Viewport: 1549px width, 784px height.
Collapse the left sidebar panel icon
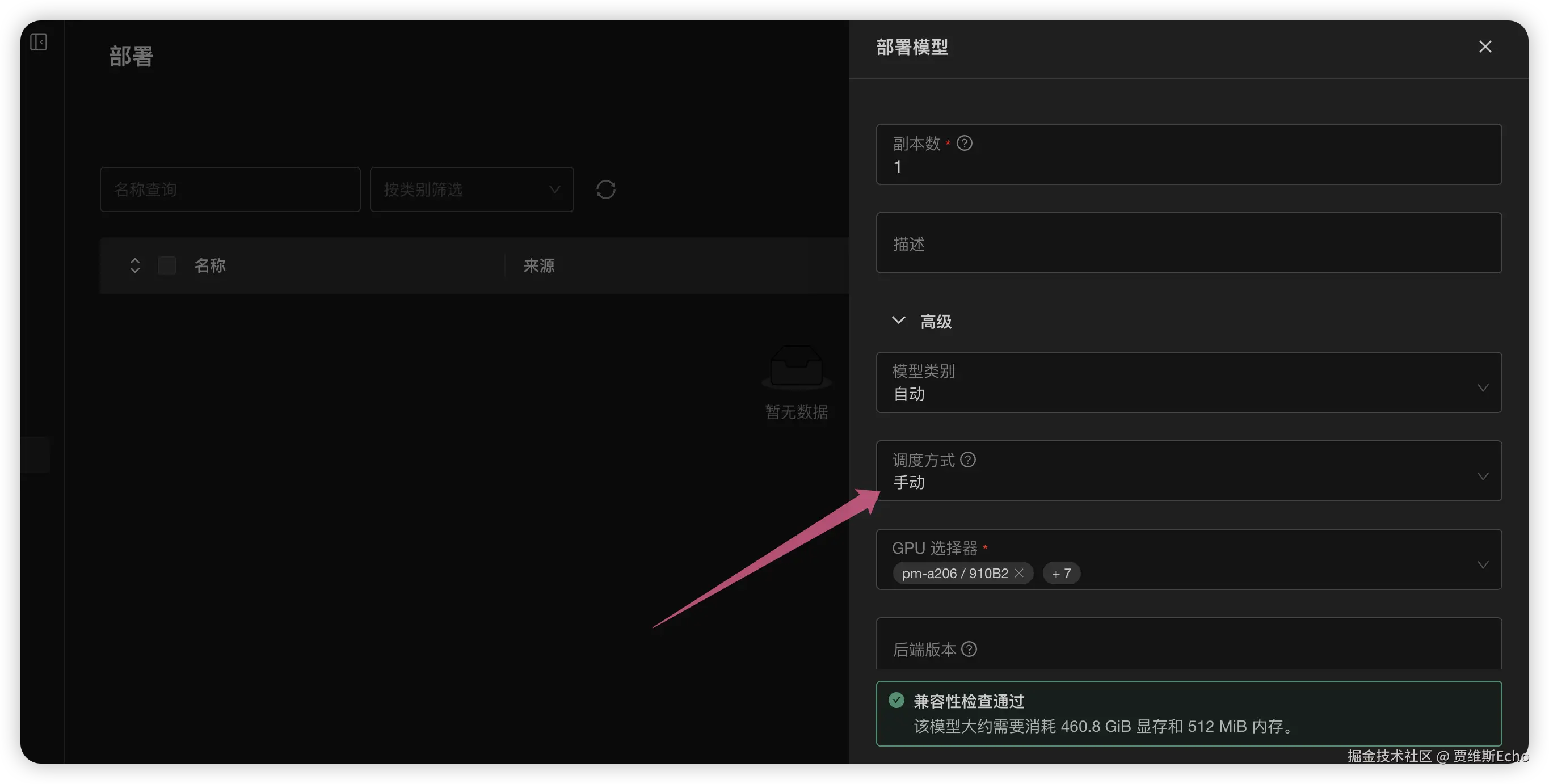(x=39, y=42)
